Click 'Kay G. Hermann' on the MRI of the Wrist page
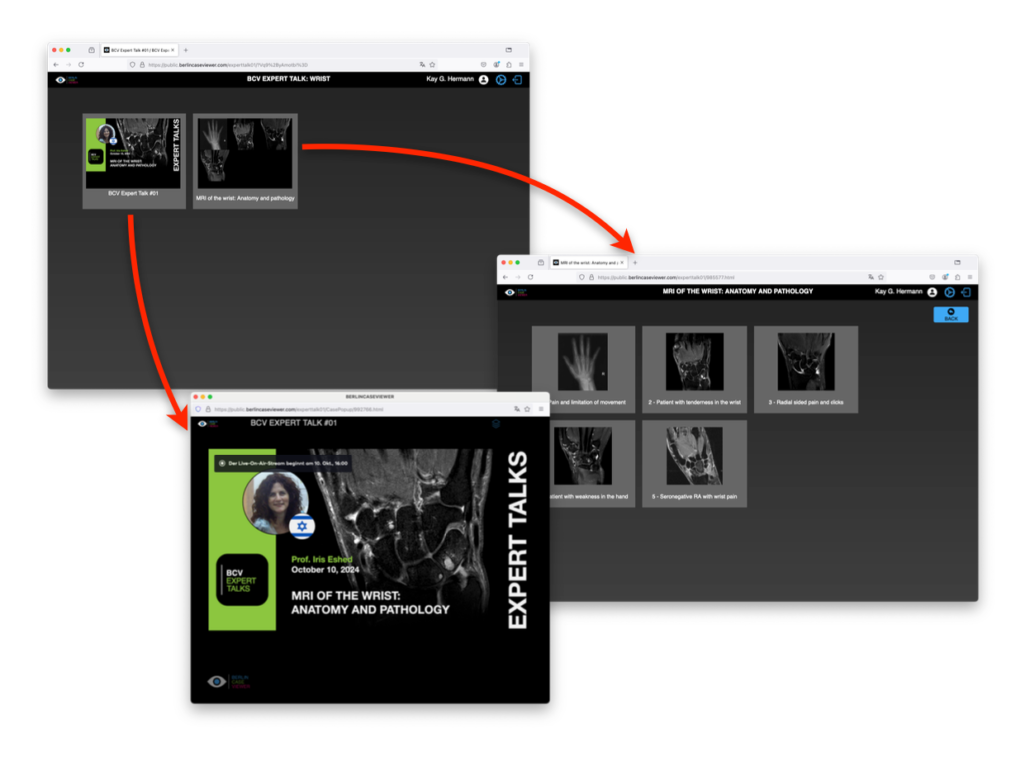The image size is (1030, 757). pos(899,291)
